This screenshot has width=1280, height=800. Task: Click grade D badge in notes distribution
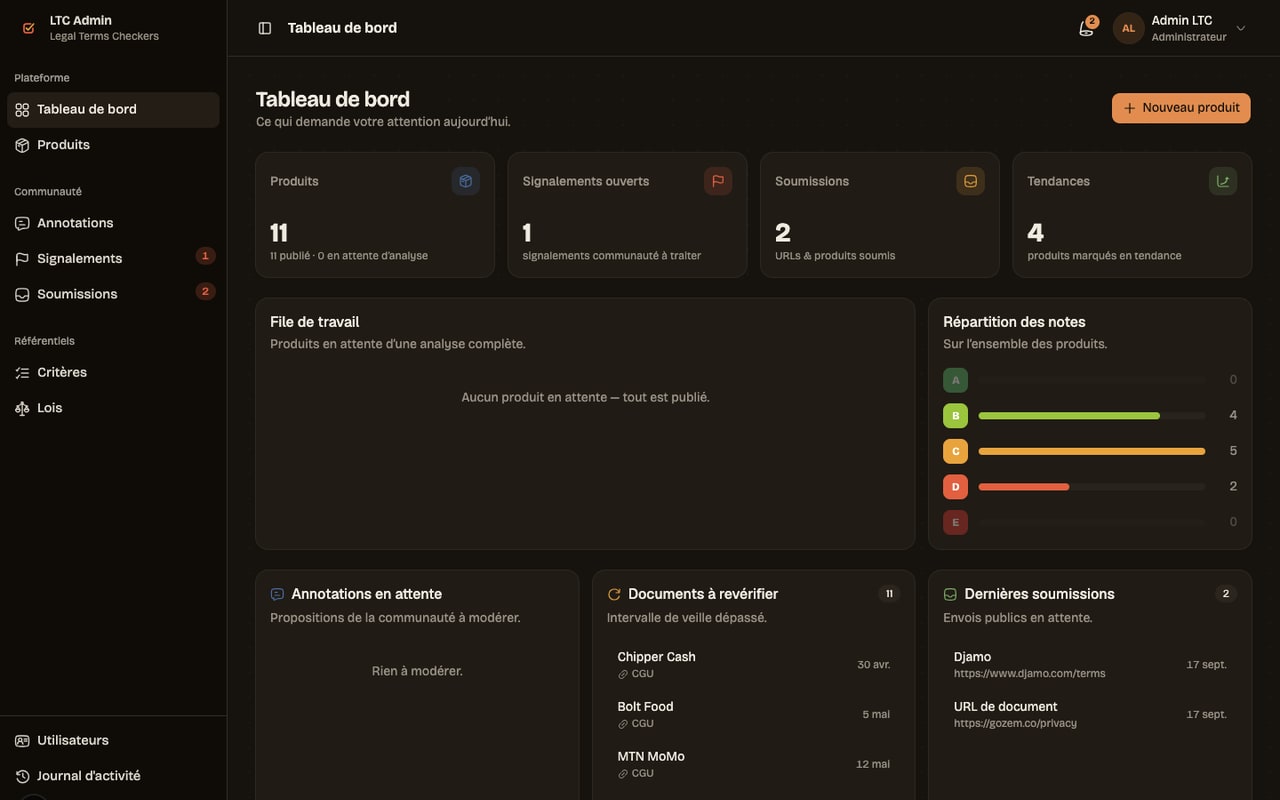[x=955, y=487]
